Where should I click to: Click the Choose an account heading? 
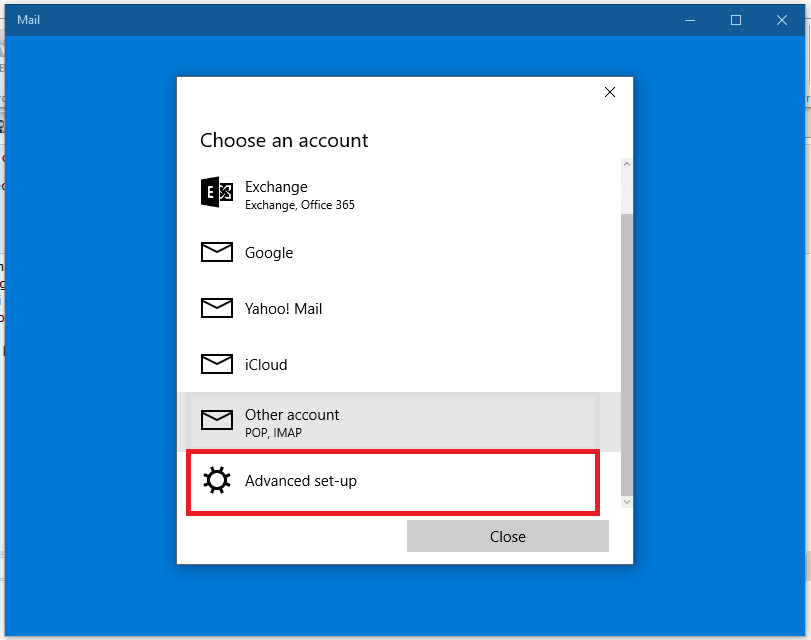point(284,140)
